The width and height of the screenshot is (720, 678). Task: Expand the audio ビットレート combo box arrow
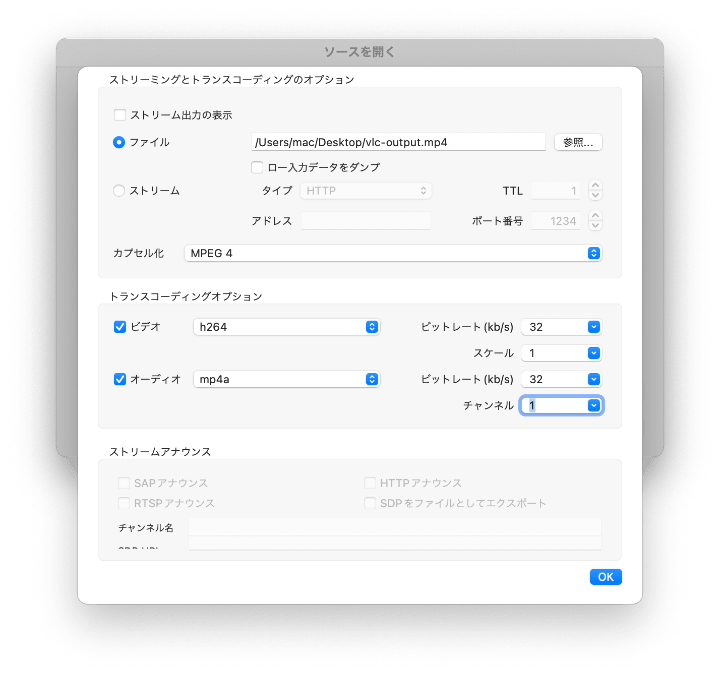point(594,379)
